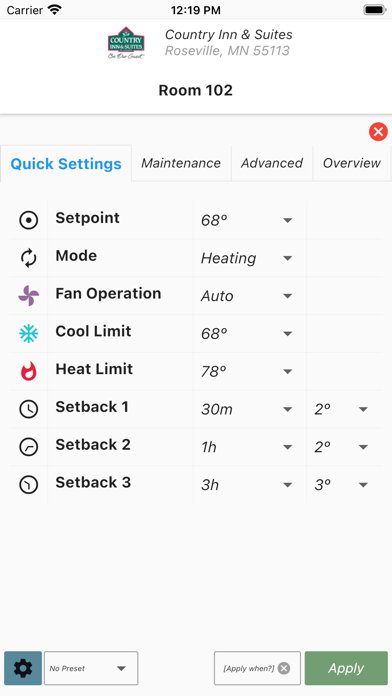Viewport: 392px width, 696px height.
Task: Open the No Preset dropdown
Action: (91, 668)
